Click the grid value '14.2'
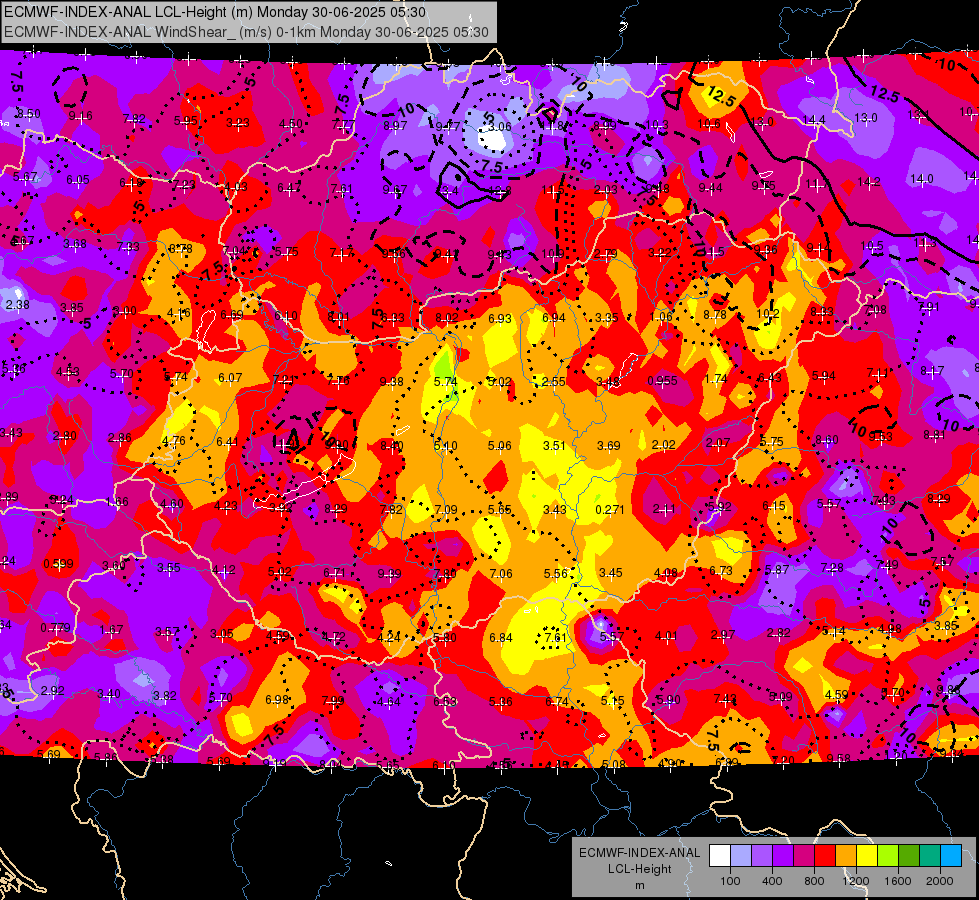 pyautogui.click(x=868, y=182)
